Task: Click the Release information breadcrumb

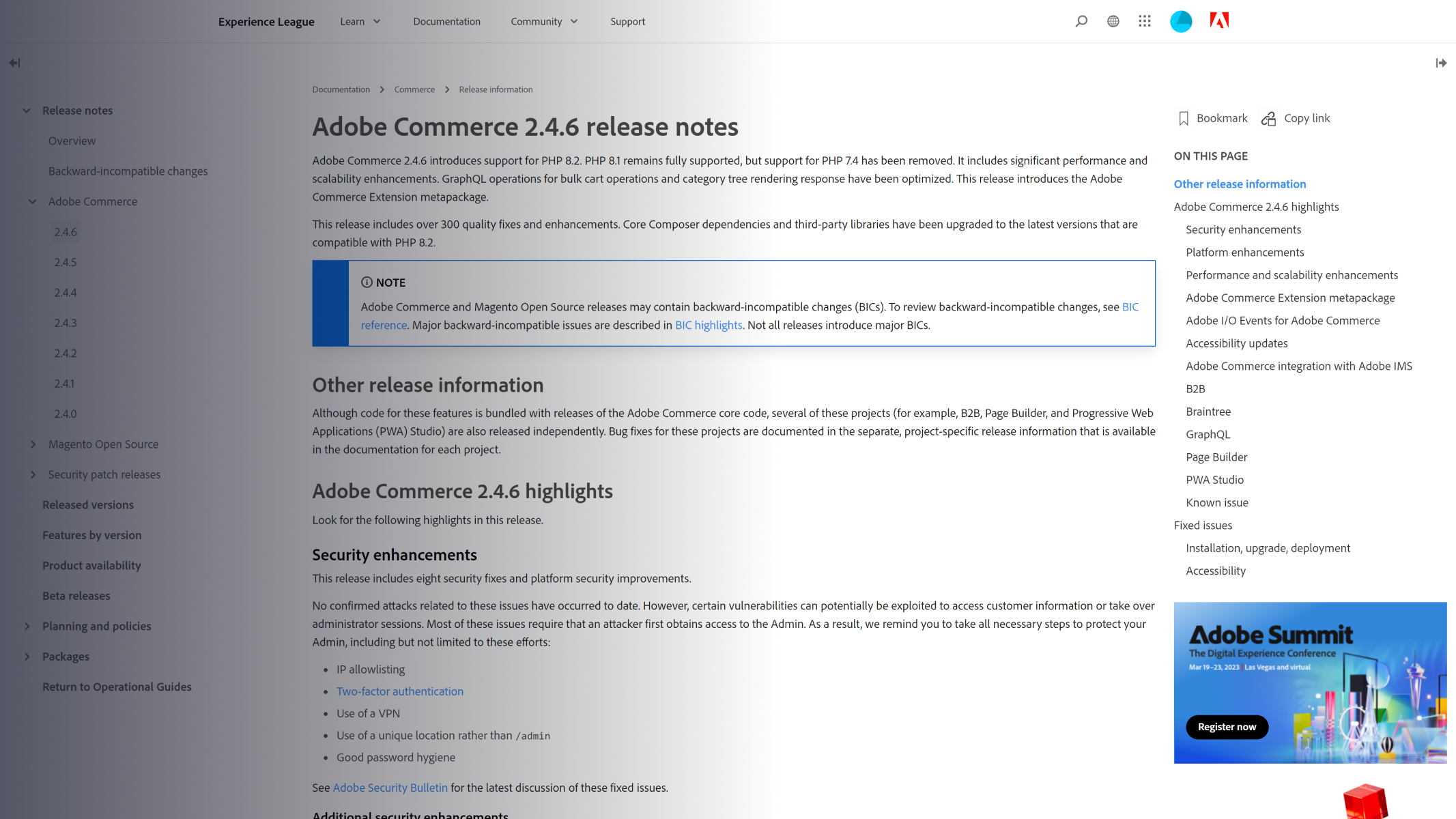Action: click(496, 89)
